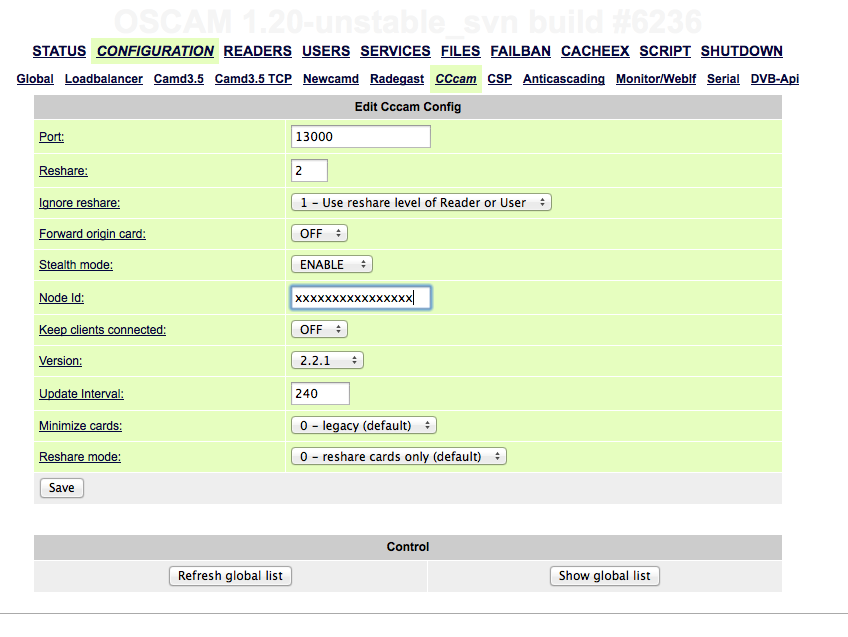Screen dimensions: 848x637
Task: Click the Reshare help link
Action: 63,171
